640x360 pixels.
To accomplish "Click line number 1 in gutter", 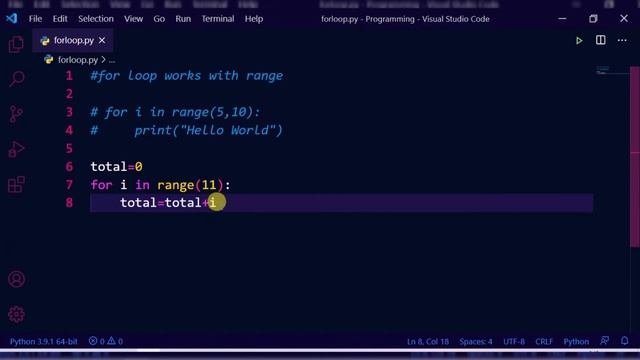I will pos(69,76).
